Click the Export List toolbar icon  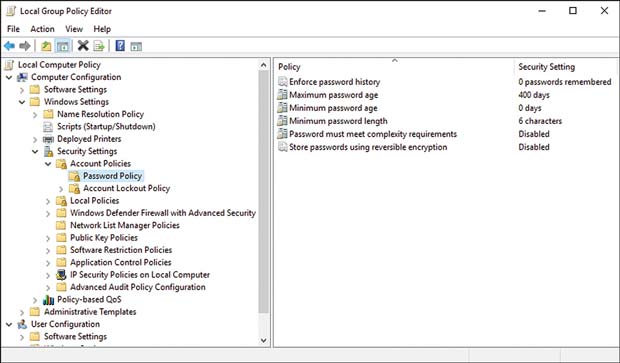click(x=99, y=46)
